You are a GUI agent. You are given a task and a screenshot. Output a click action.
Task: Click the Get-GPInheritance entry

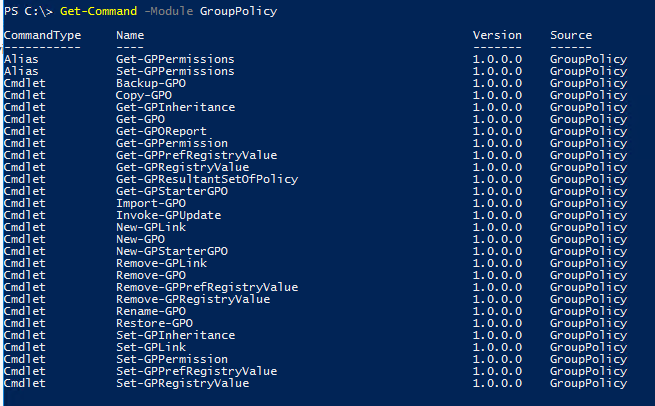click(175, 107)
